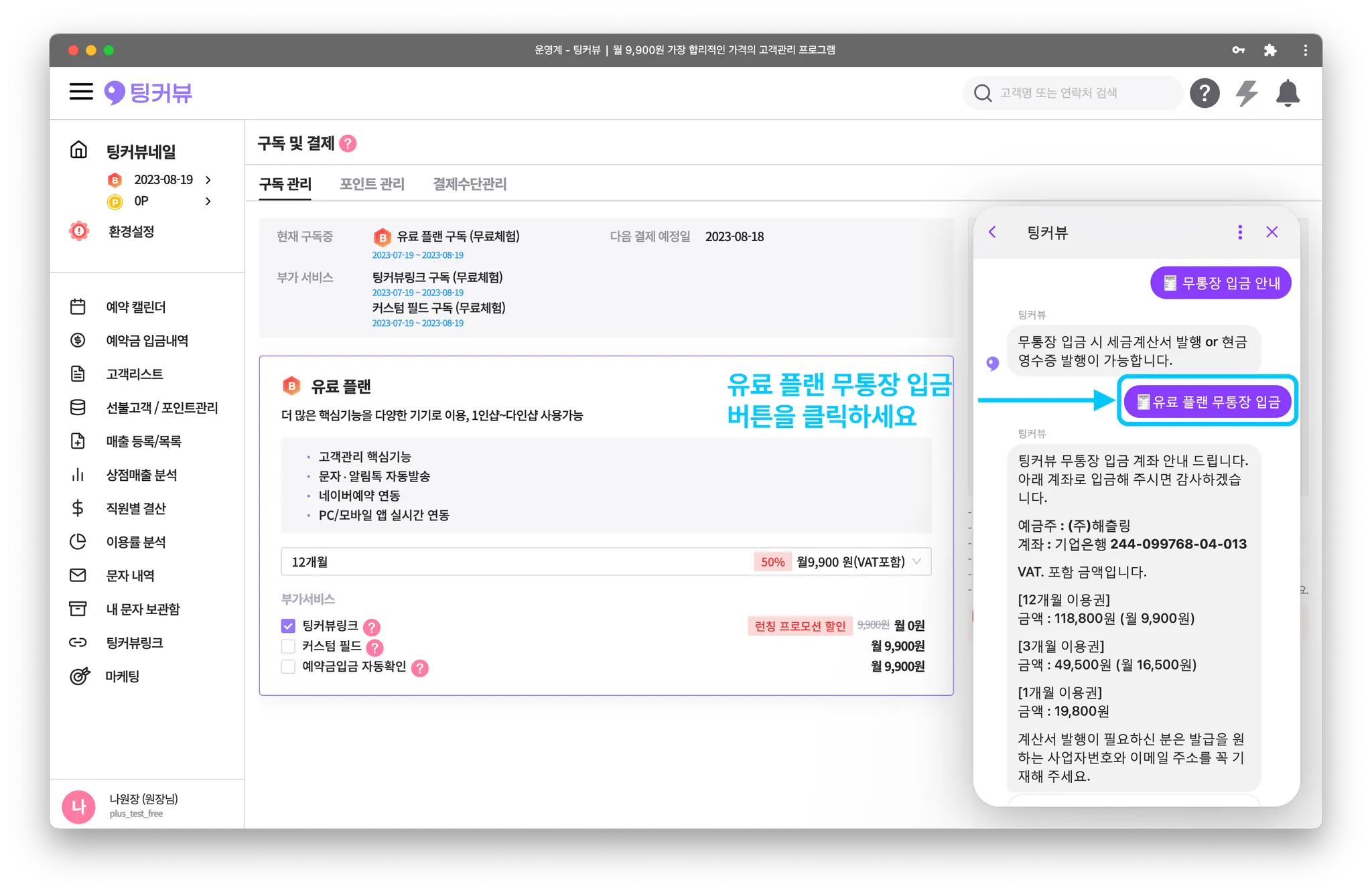The width and height of the screenshot is (1372, 894).
Task: Switch to 포인트 관리 tab
Action: pyautogui.click(x=372, y=184)
